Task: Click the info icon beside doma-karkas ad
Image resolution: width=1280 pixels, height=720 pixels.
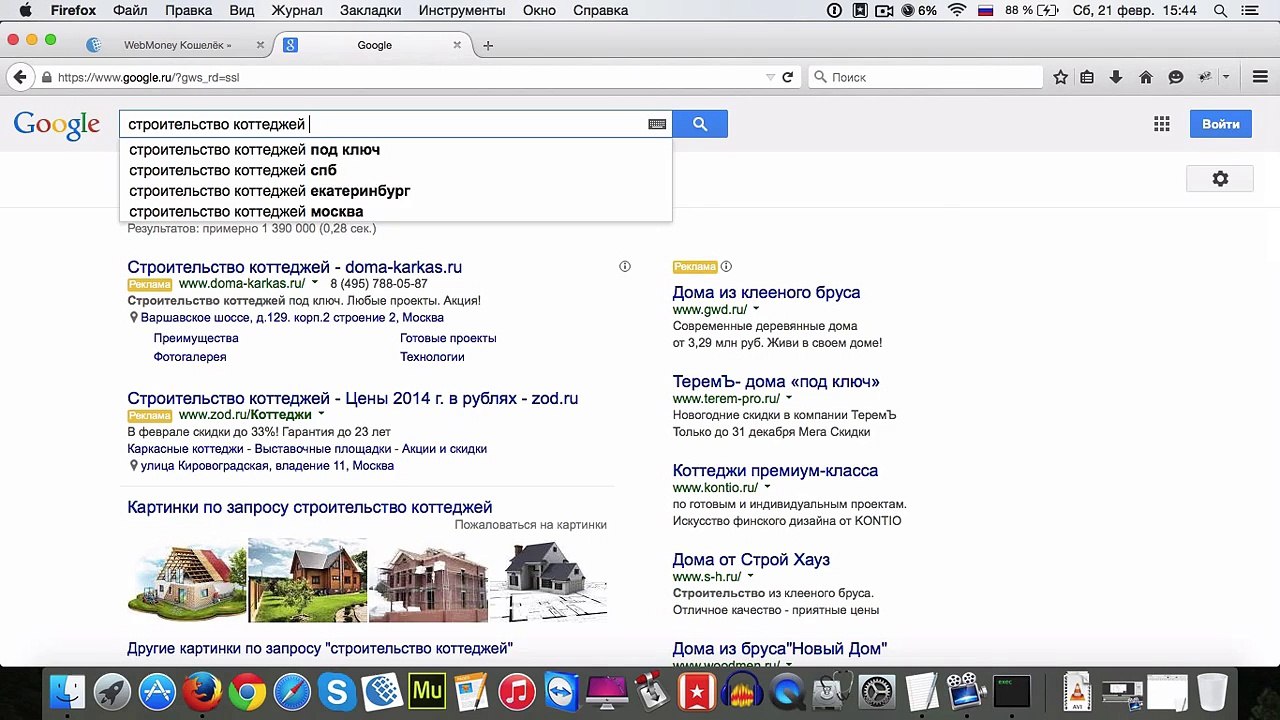Action: (x=625, y=266)
